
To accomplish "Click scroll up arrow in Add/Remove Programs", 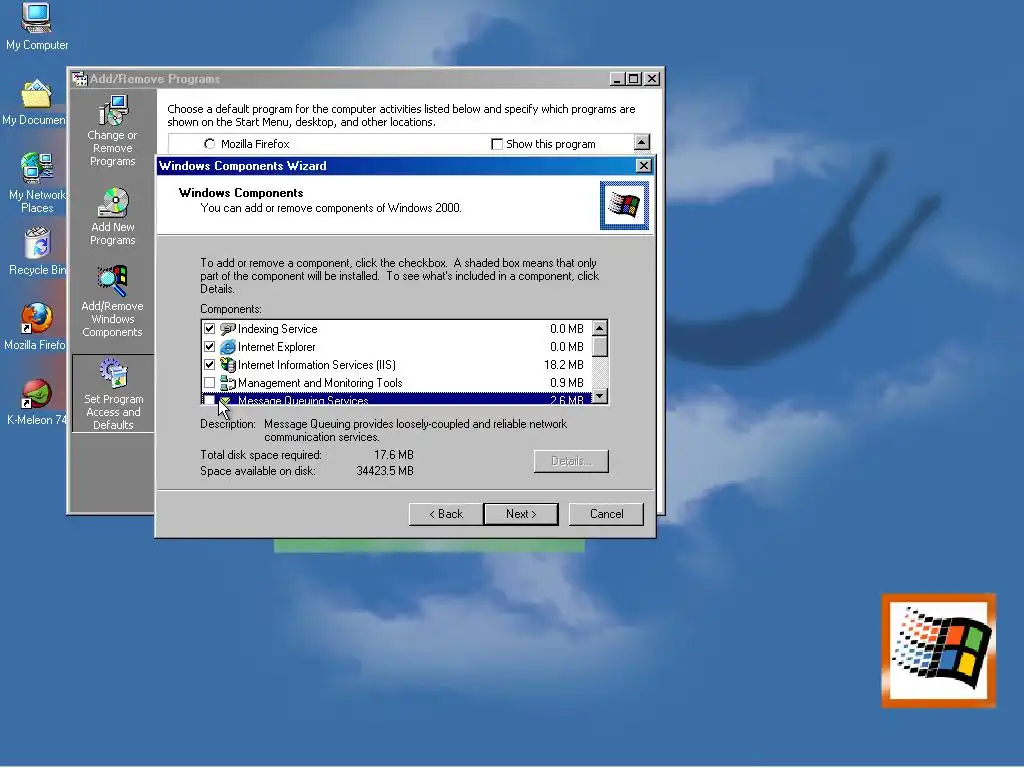I will (641, 142).
